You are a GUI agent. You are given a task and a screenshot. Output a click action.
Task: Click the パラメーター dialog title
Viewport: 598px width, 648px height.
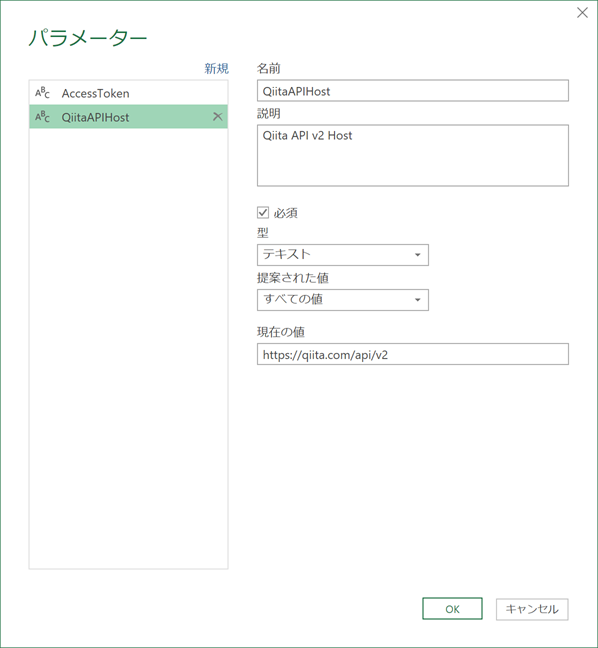point(88,38)
